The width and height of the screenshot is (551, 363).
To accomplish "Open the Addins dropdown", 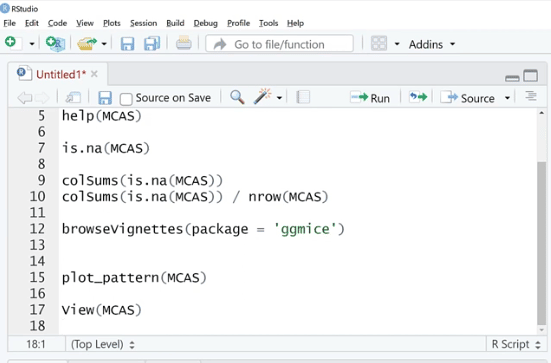I will pos(432,44).
